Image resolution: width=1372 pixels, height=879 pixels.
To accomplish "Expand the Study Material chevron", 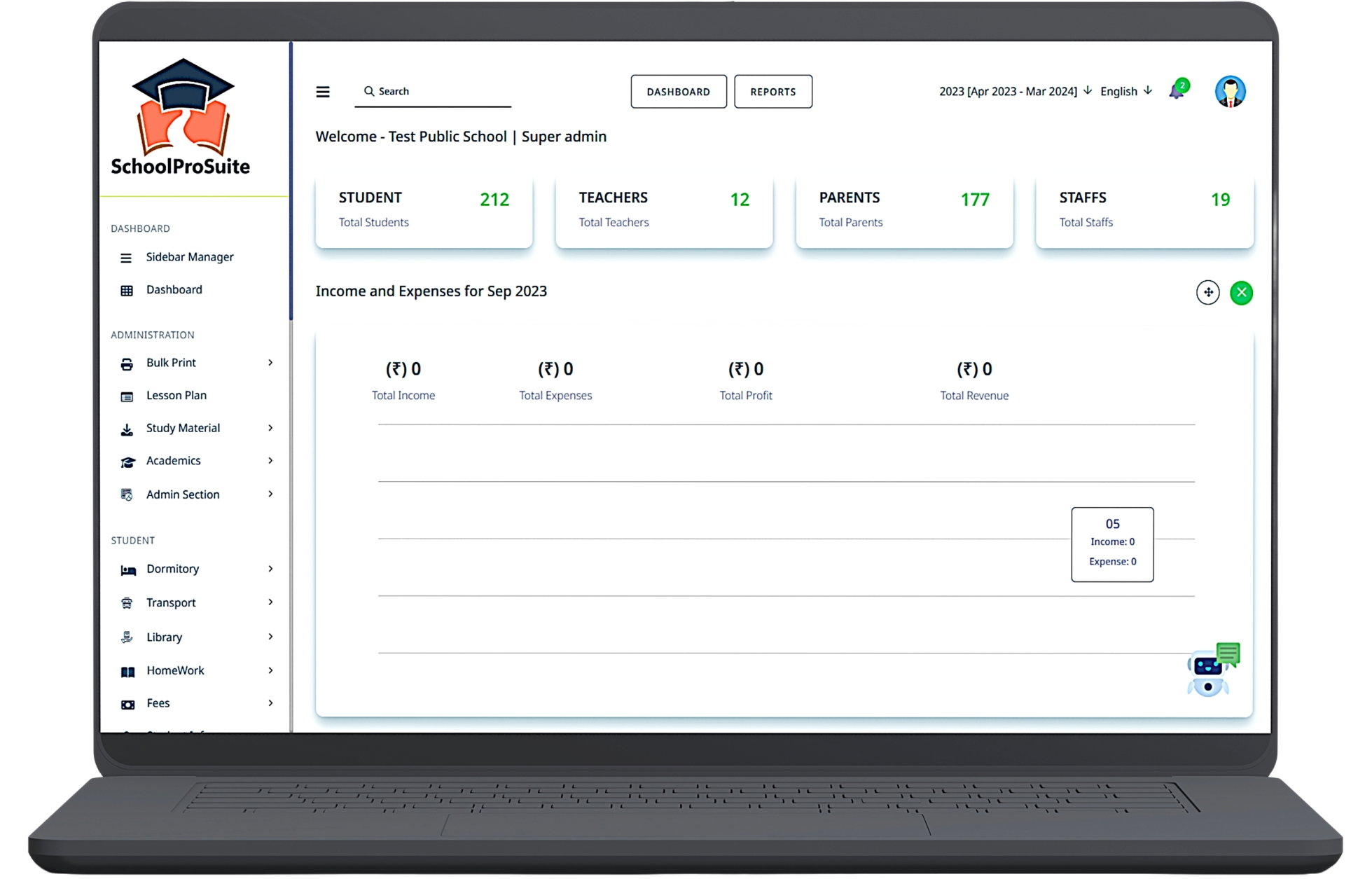I will [270, 428].
